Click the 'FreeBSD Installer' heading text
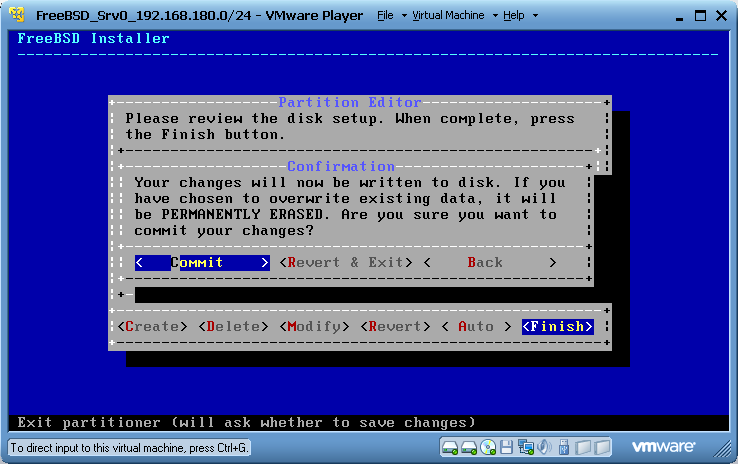 pos(93,38)
